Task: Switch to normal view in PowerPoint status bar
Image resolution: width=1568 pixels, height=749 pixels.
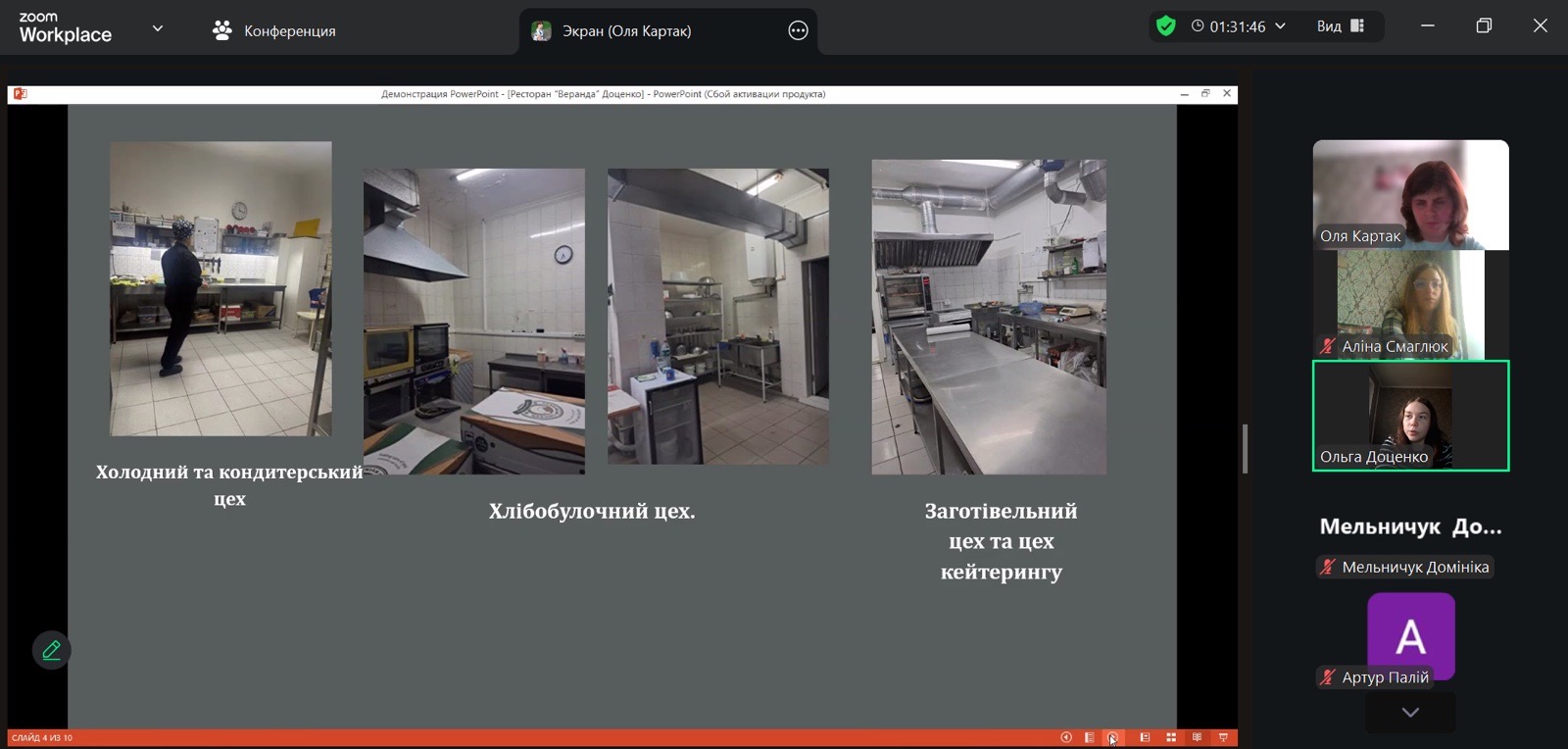Action: [1145, 737]
